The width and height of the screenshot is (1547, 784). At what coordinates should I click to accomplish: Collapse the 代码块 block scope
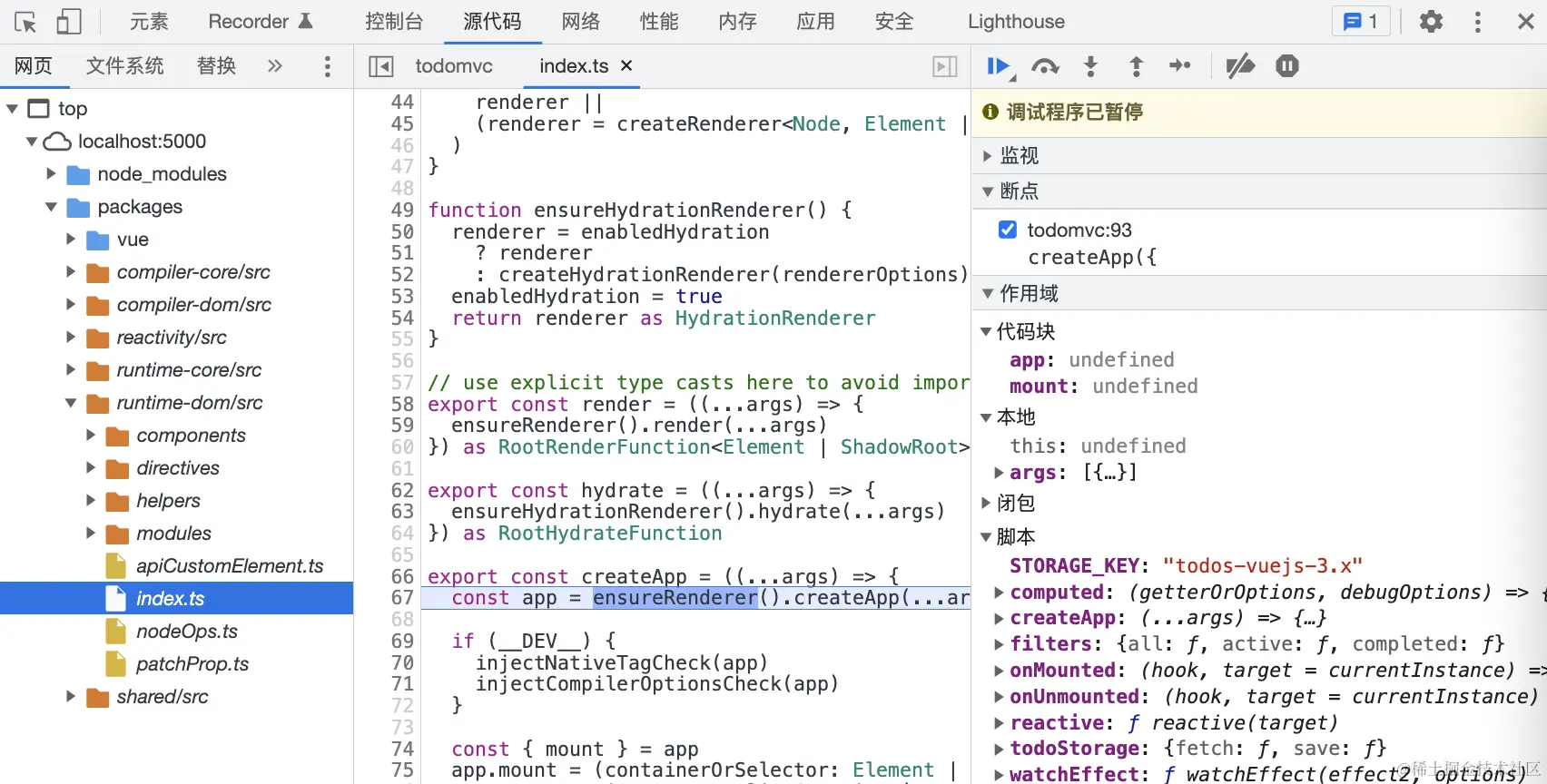[x=986, y=332]
